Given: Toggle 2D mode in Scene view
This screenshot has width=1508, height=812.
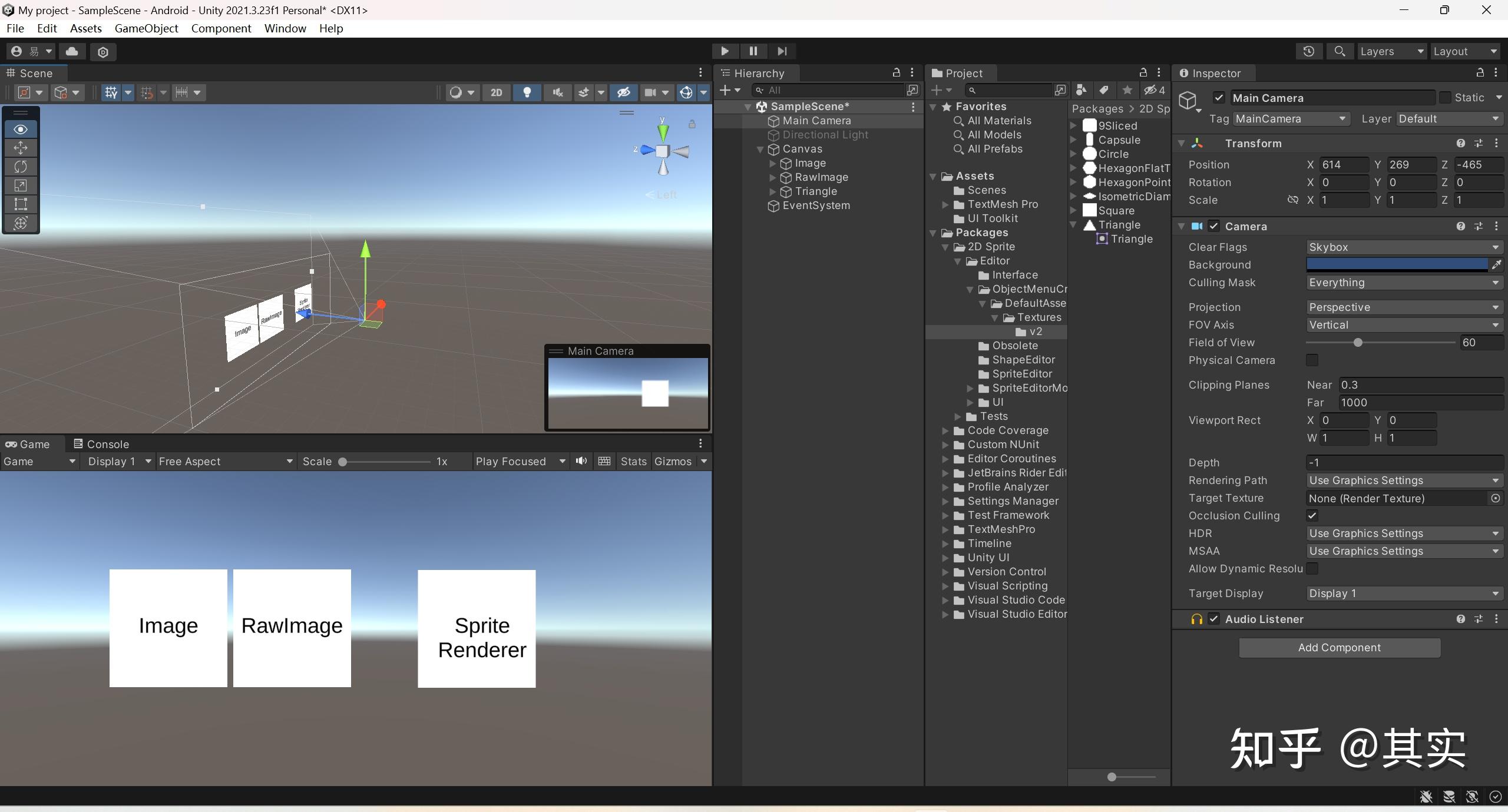Looking at the screenshot, I should (496, 92).
